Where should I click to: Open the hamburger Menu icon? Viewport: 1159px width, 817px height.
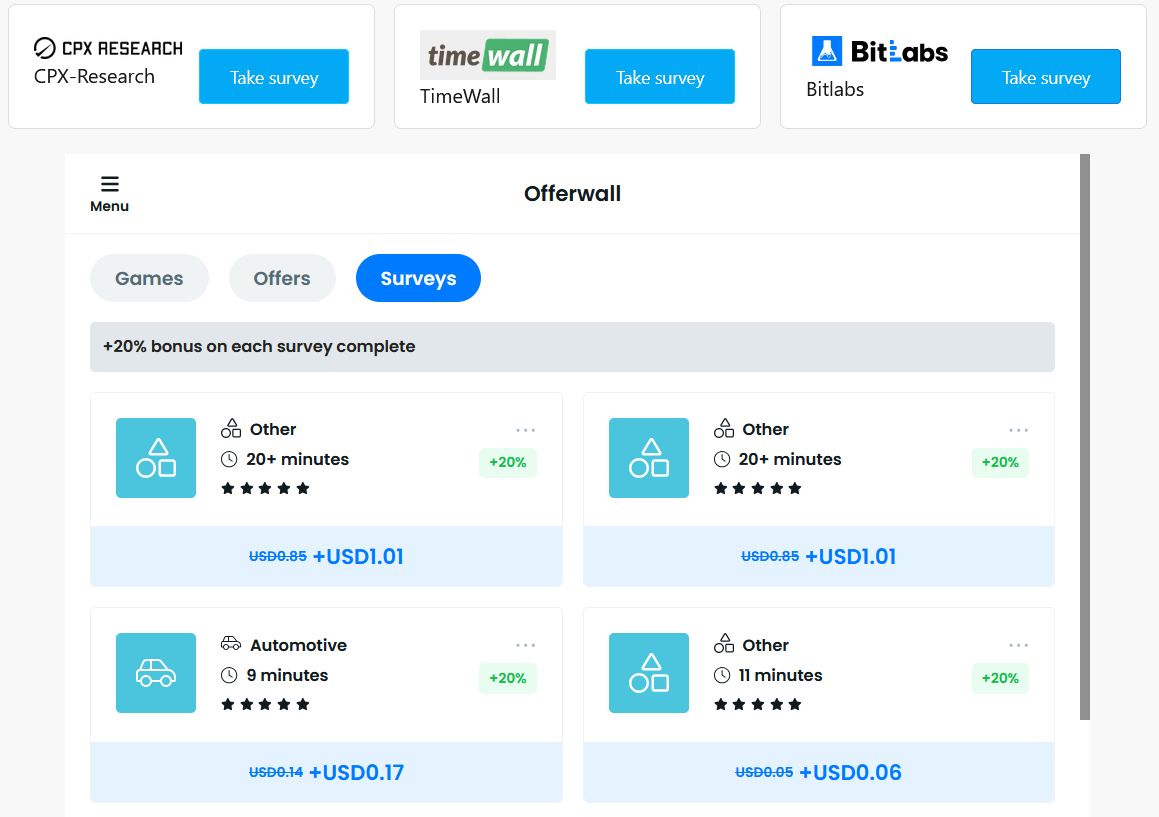click(x=109, y=184)
